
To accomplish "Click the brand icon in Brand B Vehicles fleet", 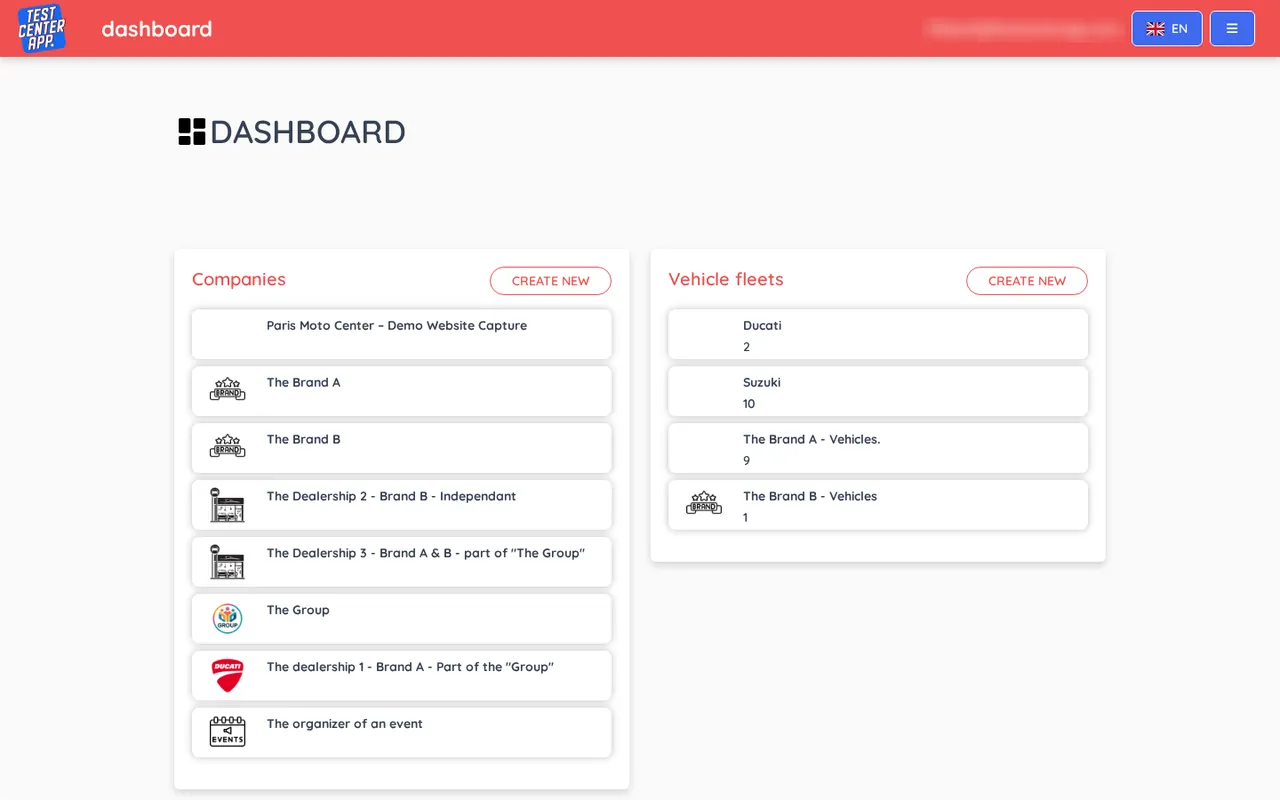I will pos(704,504).
